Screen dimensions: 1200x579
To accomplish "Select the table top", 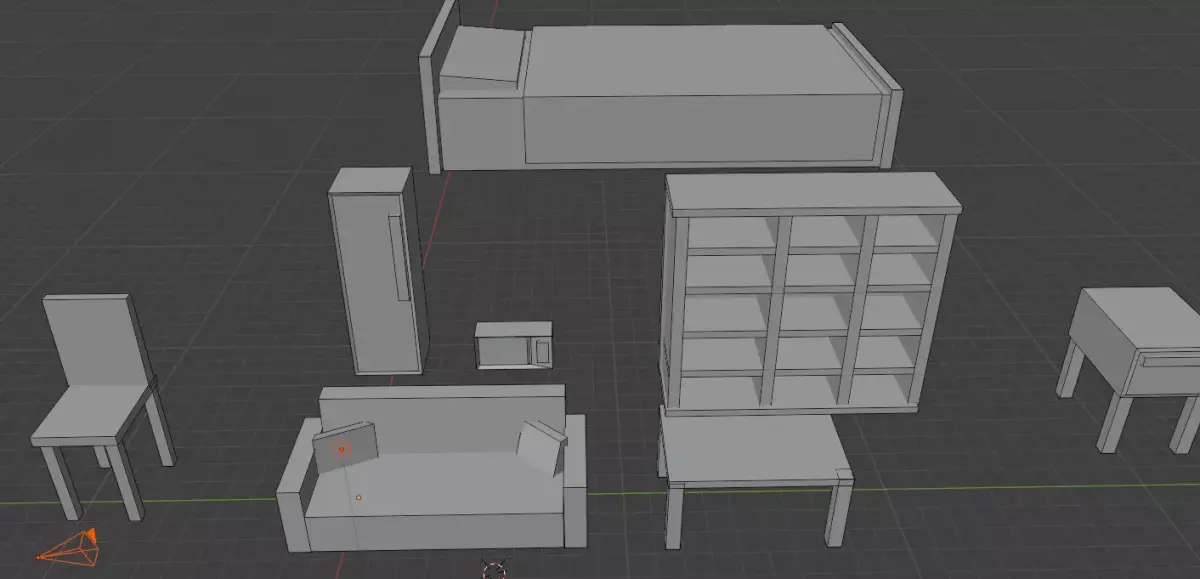I will point(757,449).
